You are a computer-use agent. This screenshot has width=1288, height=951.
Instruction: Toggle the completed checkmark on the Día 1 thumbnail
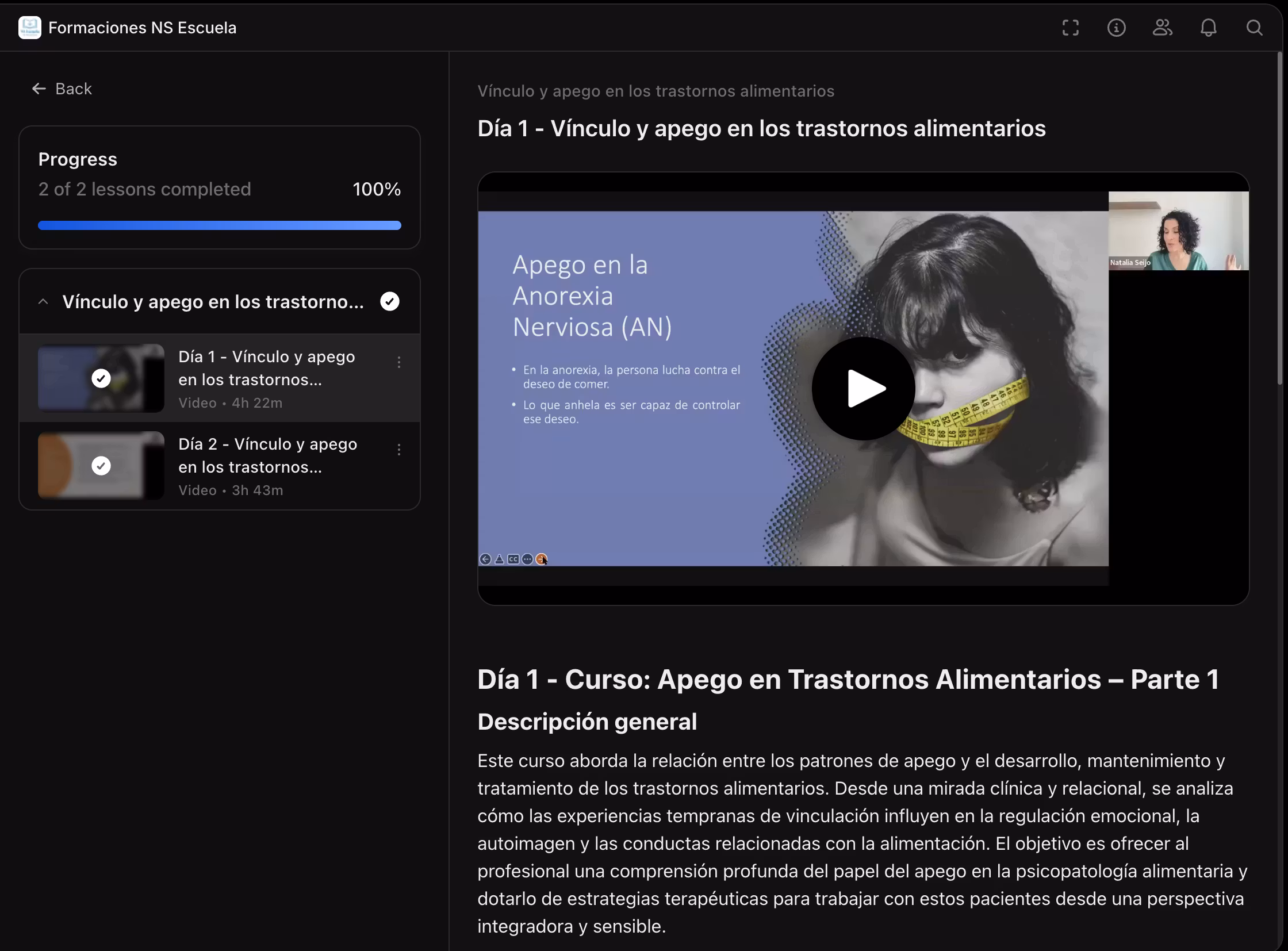pyautogui.click(x=101, y=378)
